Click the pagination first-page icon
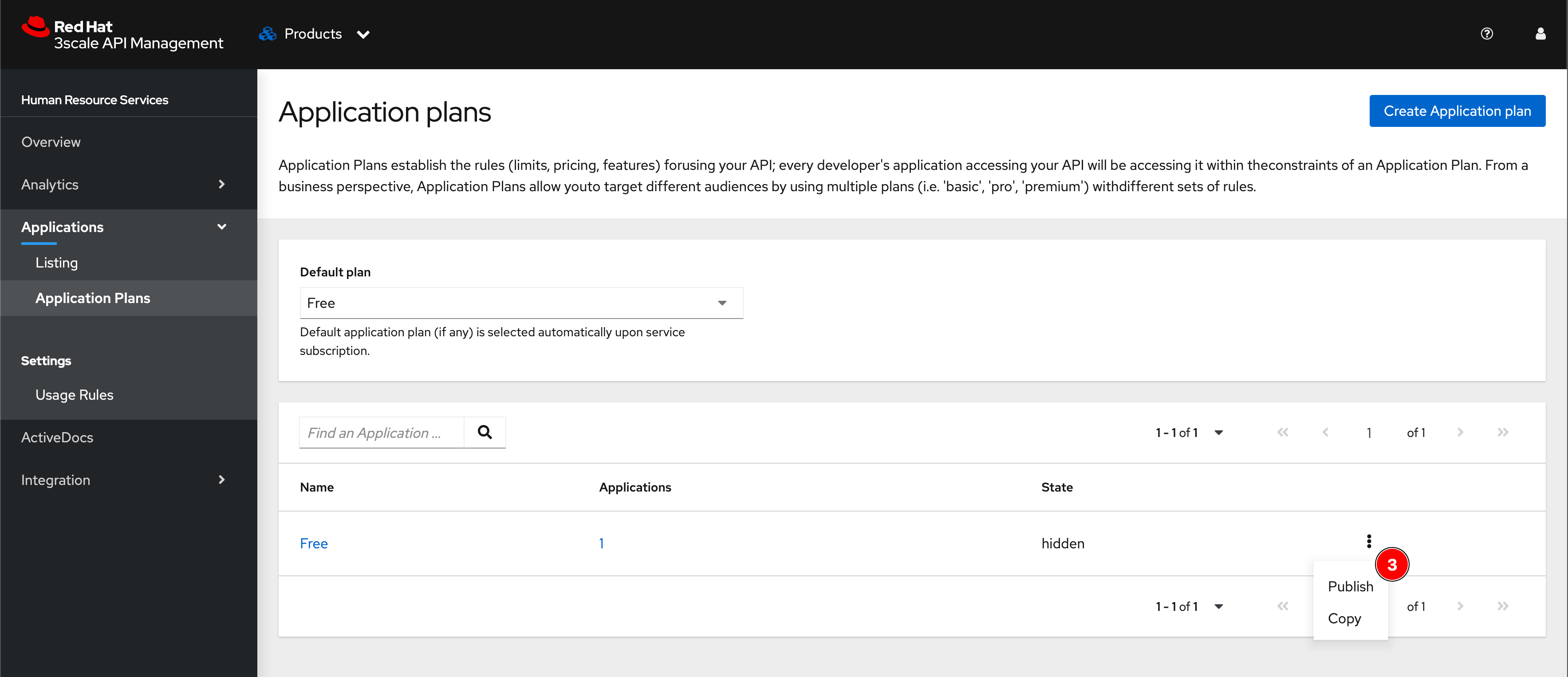The width and height of the screenshot is (1568, 677). pos(1283,432)
